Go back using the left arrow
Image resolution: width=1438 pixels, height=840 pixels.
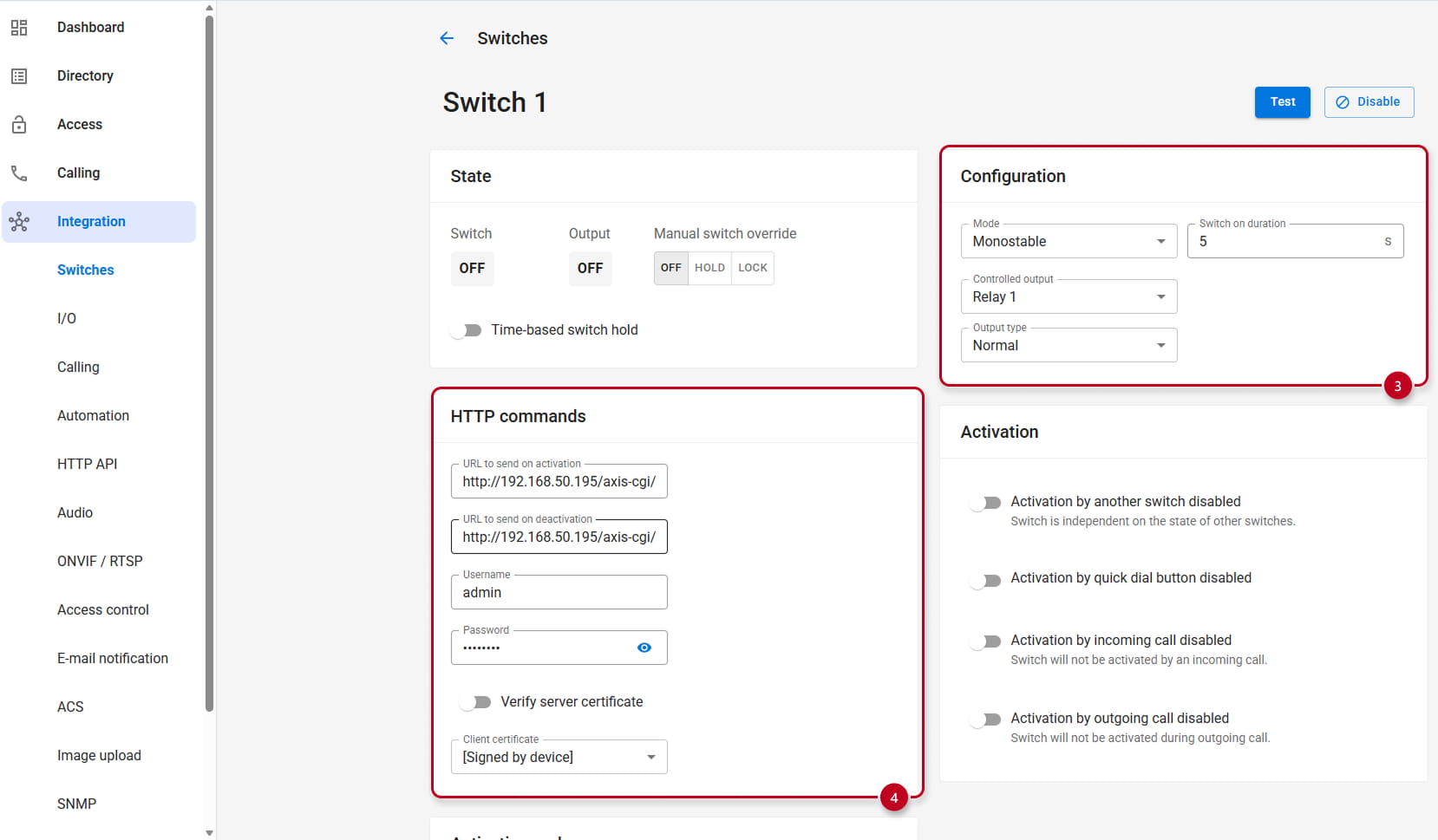point(447,38)
